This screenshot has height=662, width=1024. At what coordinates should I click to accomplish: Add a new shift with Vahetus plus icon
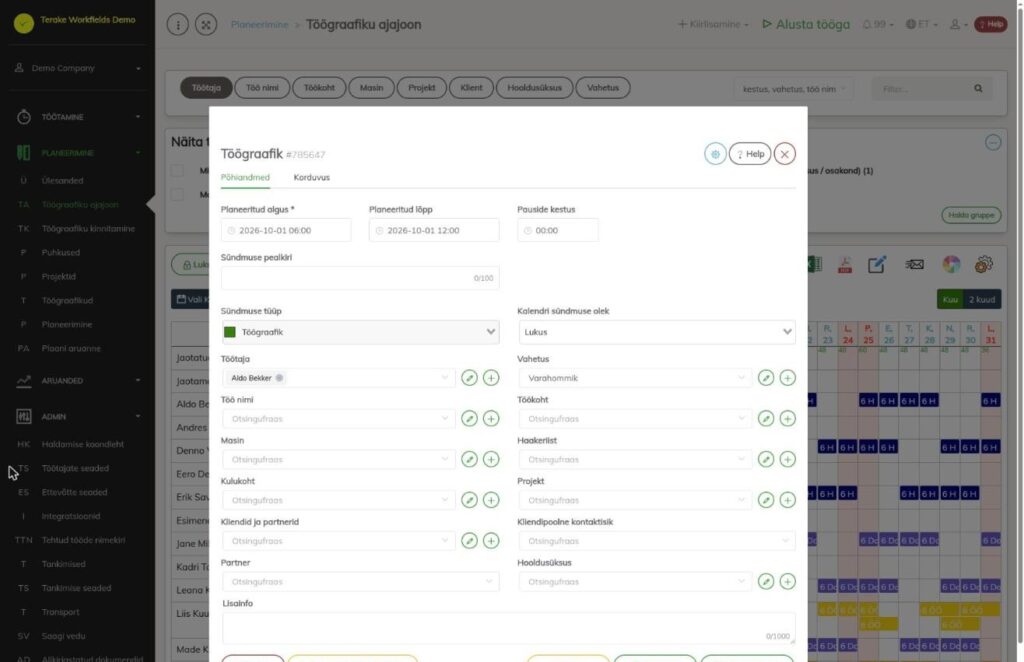(788, 378)
